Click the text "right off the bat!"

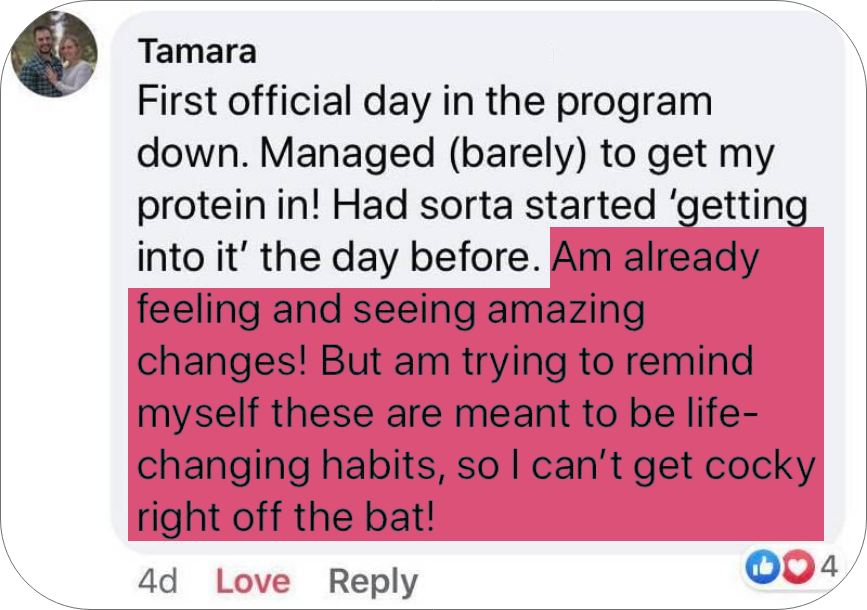(286, 517)
